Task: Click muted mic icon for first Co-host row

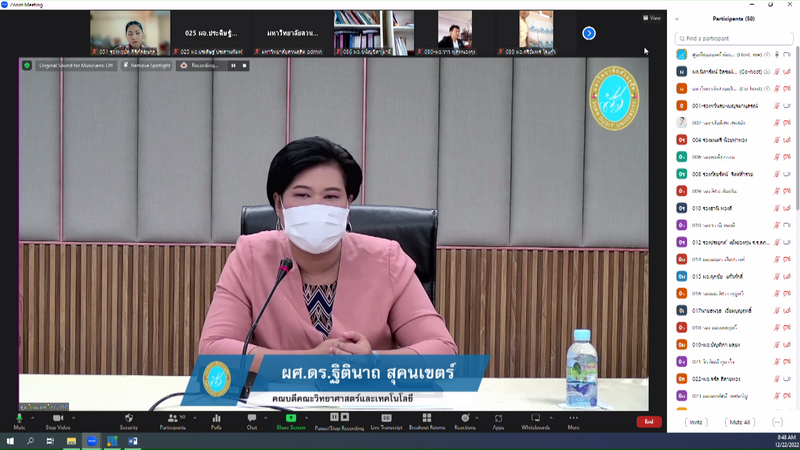Action: [777, 72]
